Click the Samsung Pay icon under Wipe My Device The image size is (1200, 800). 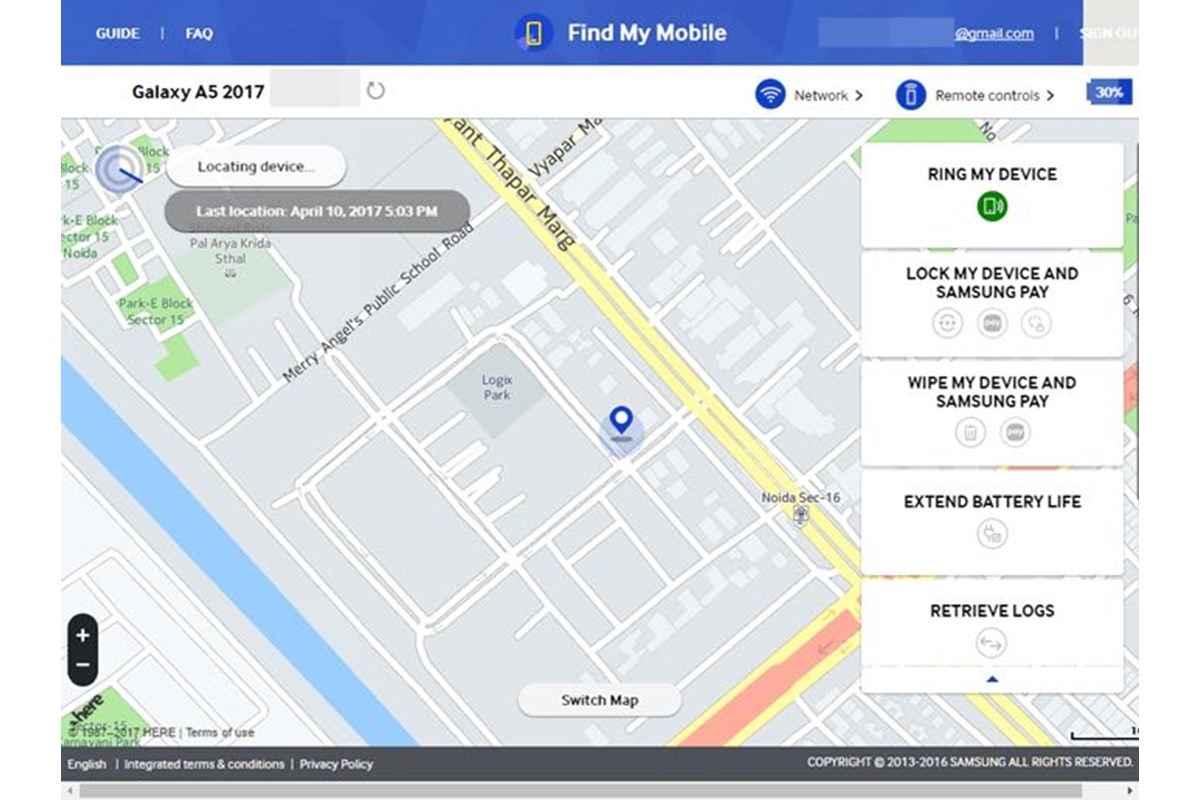(1015, 432)
